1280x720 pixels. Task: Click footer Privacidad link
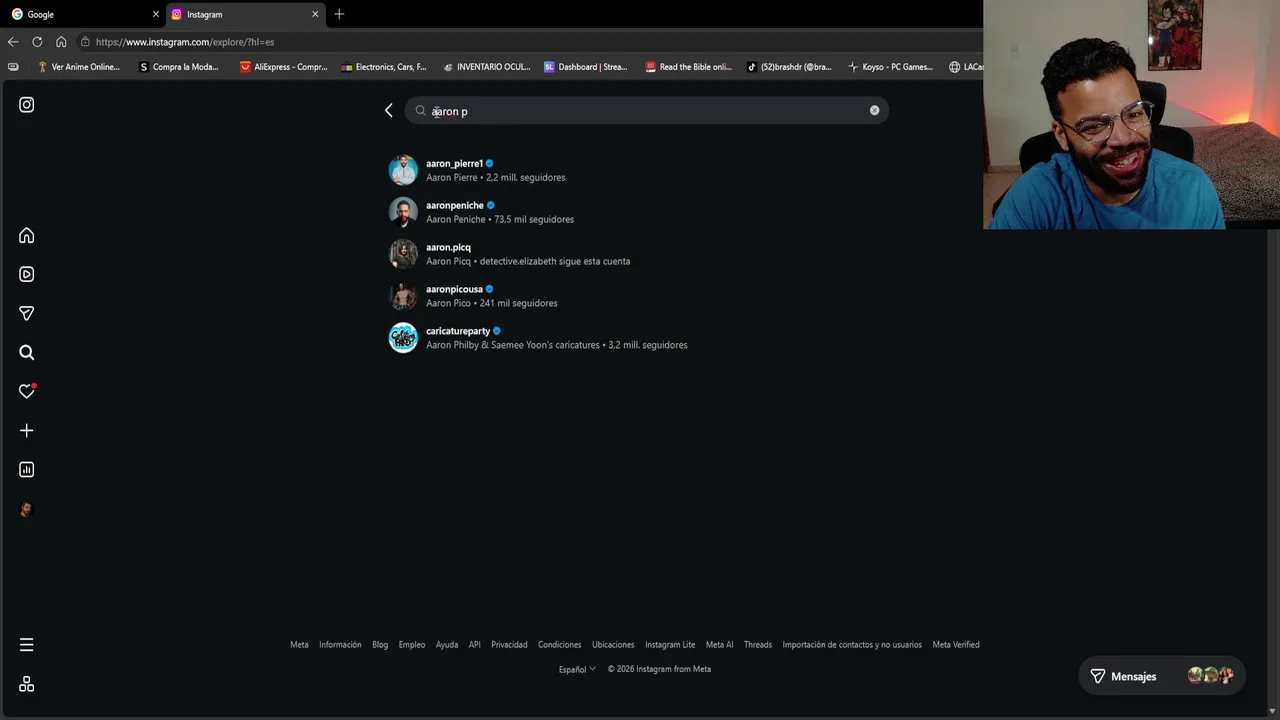(509, 645)
